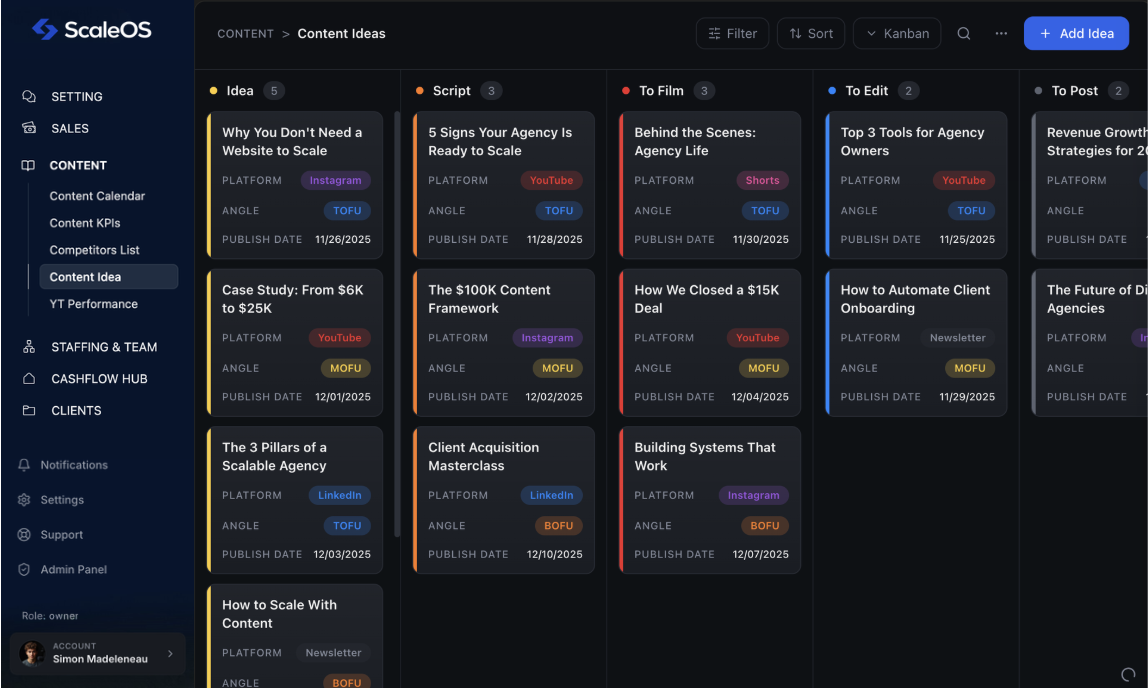Click the Staffing & Team icon
The width and height of the screenshot is (1148, 688).
(x=29, y=347)
